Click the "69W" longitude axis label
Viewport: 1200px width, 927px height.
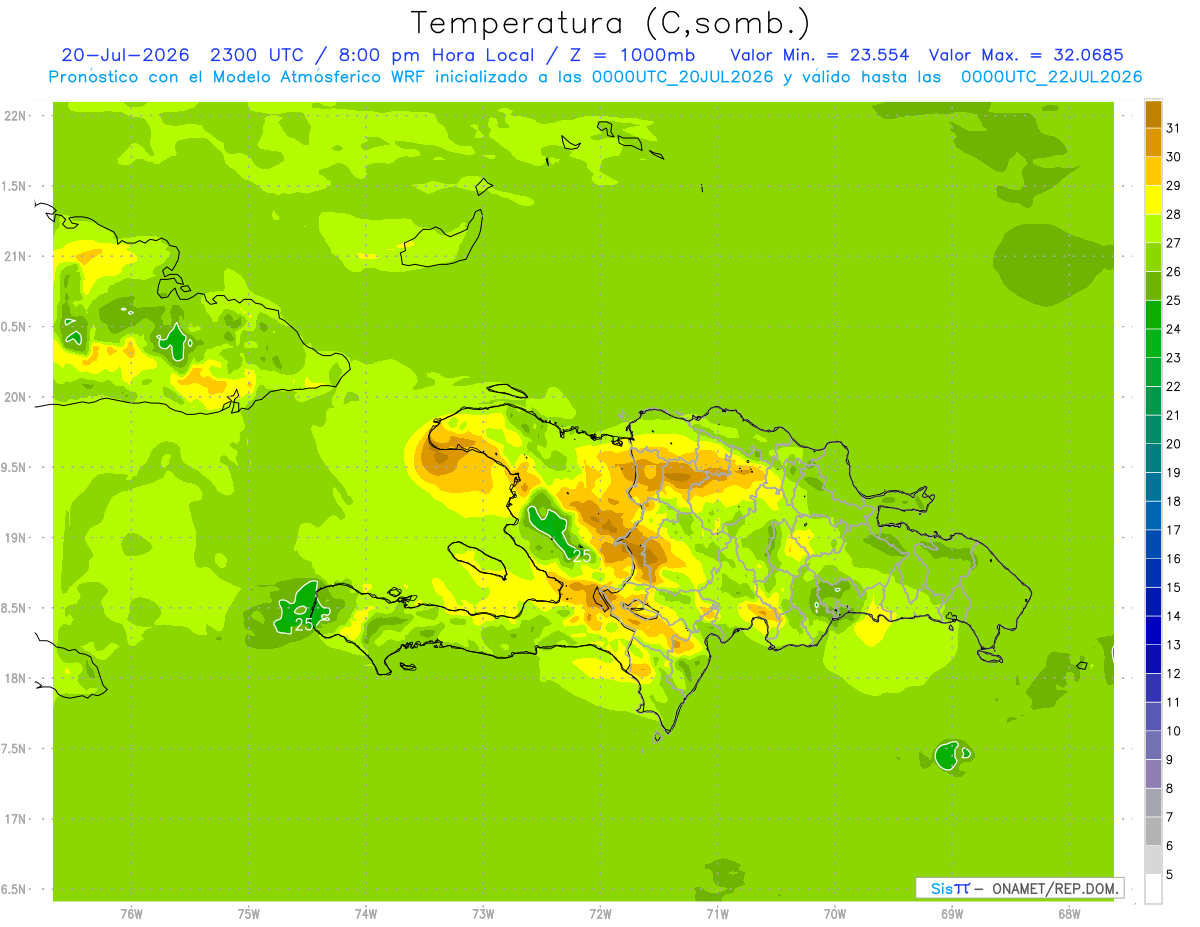(952, 914)
